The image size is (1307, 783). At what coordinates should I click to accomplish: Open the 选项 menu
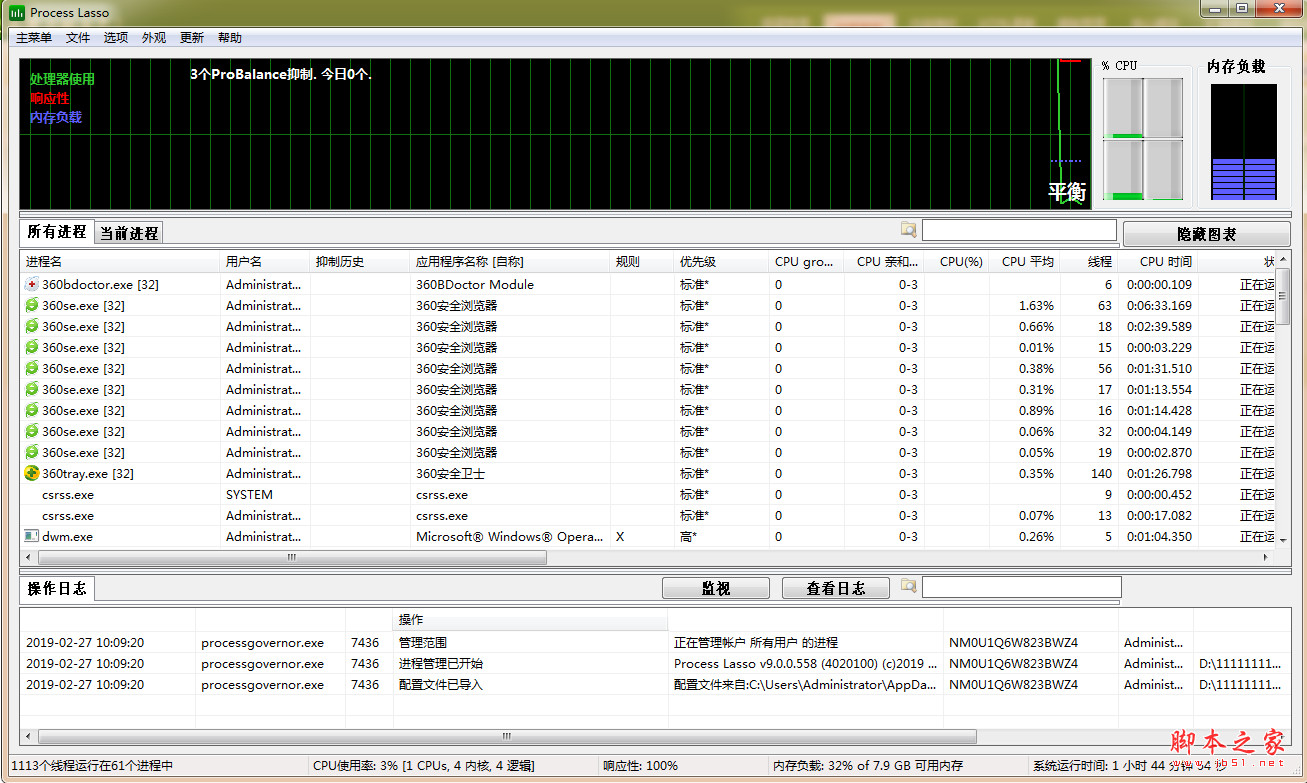116,38
